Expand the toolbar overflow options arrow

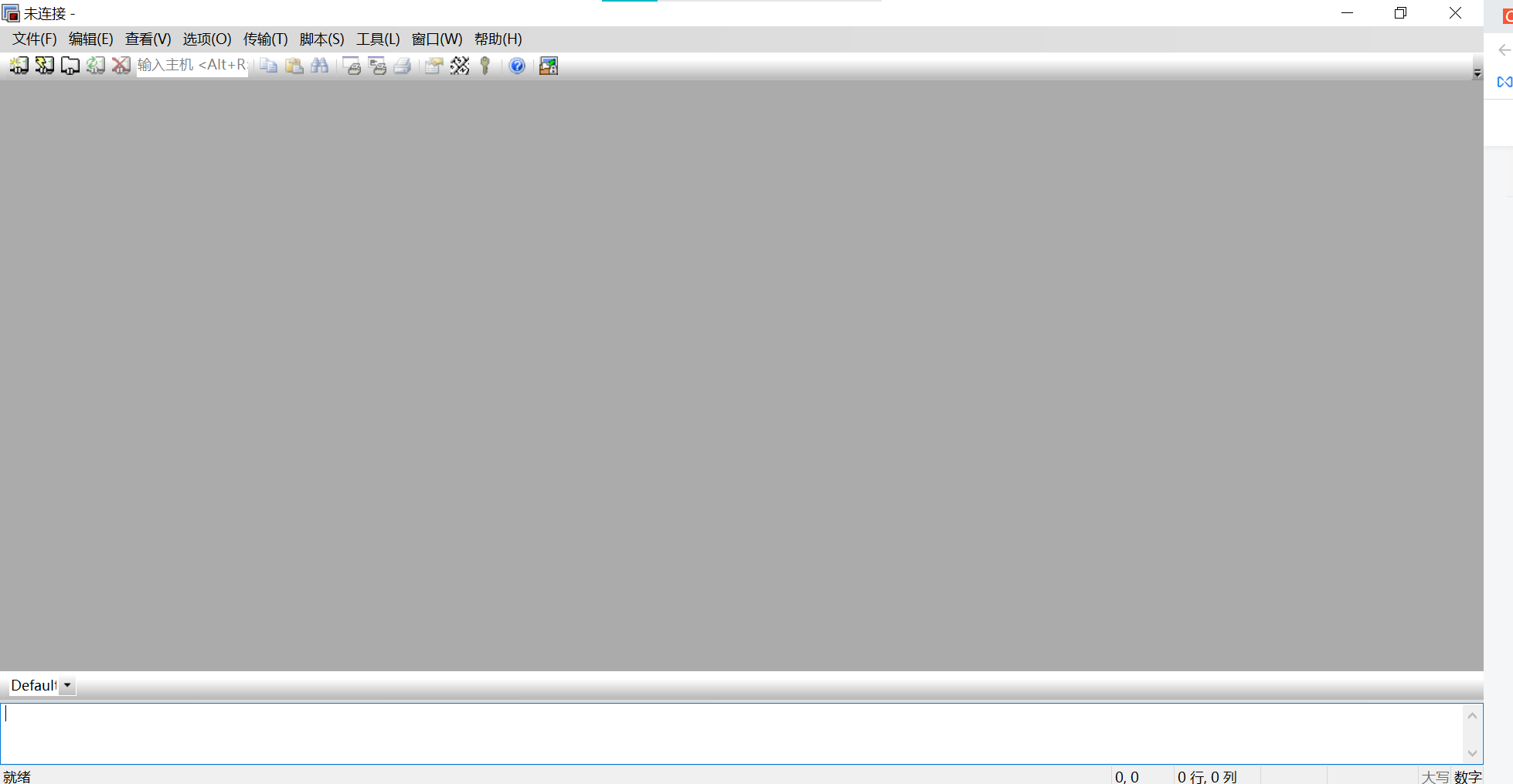[x=1477, y=73]
